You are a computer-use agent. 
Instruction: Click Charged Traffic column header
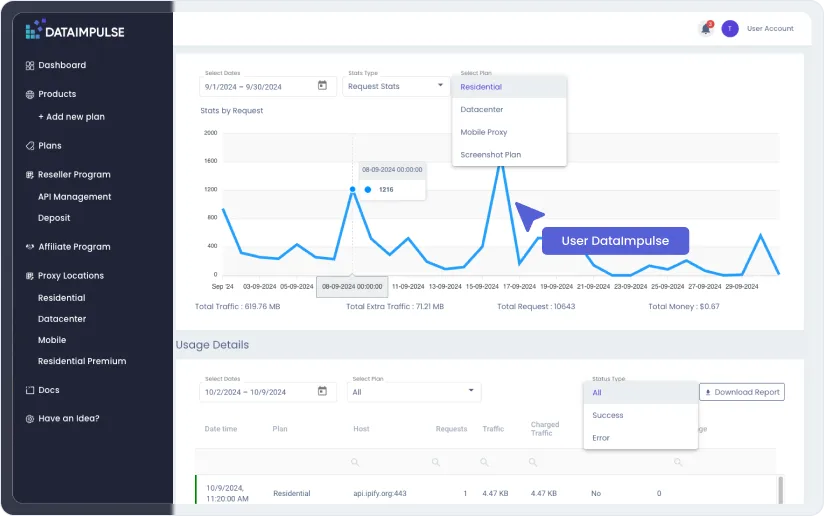tap(545, 429)
